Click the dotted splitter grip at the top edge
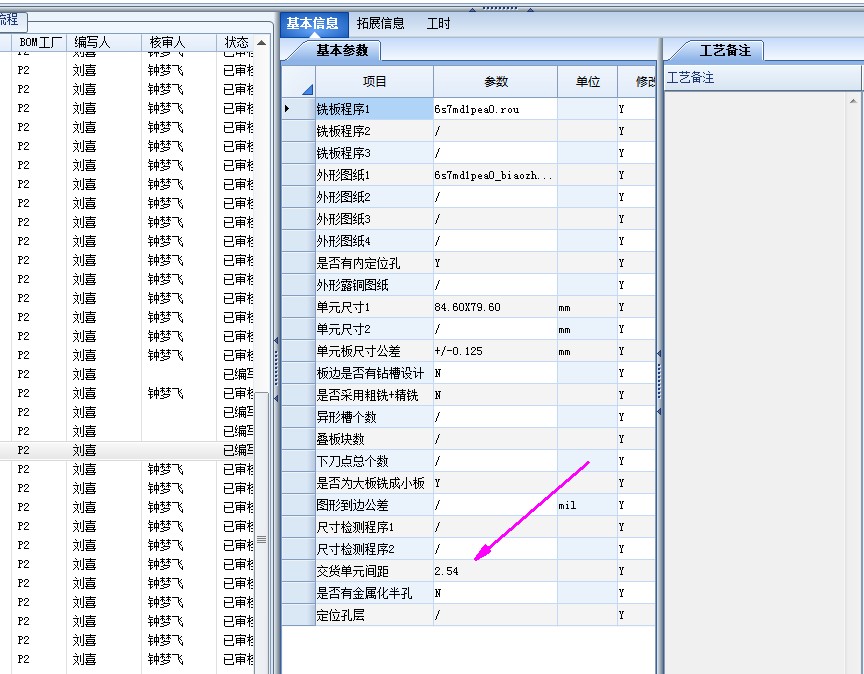Screen dimensions: 864x674 coord(500,8)
